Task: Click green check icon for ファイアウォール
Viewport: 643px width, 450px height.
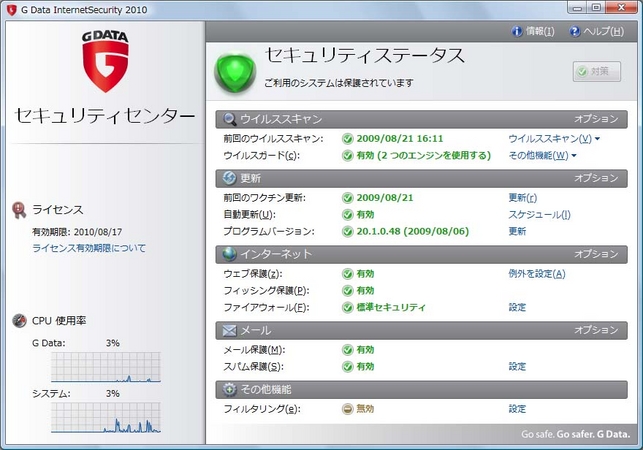Action: (x=347, y=308)
